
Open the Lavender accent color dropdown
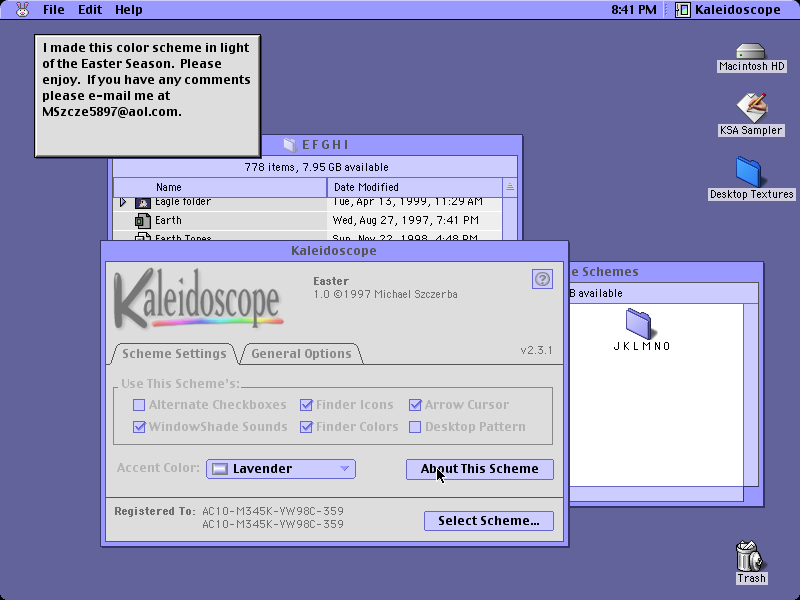pyautogui.click(x=281, y=469)
